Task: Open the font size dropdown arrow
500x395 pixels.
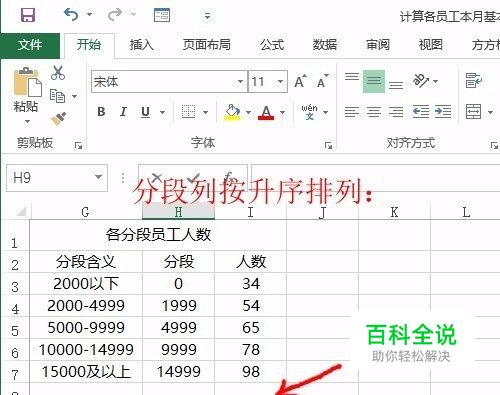Action: (x=281, y=81)
